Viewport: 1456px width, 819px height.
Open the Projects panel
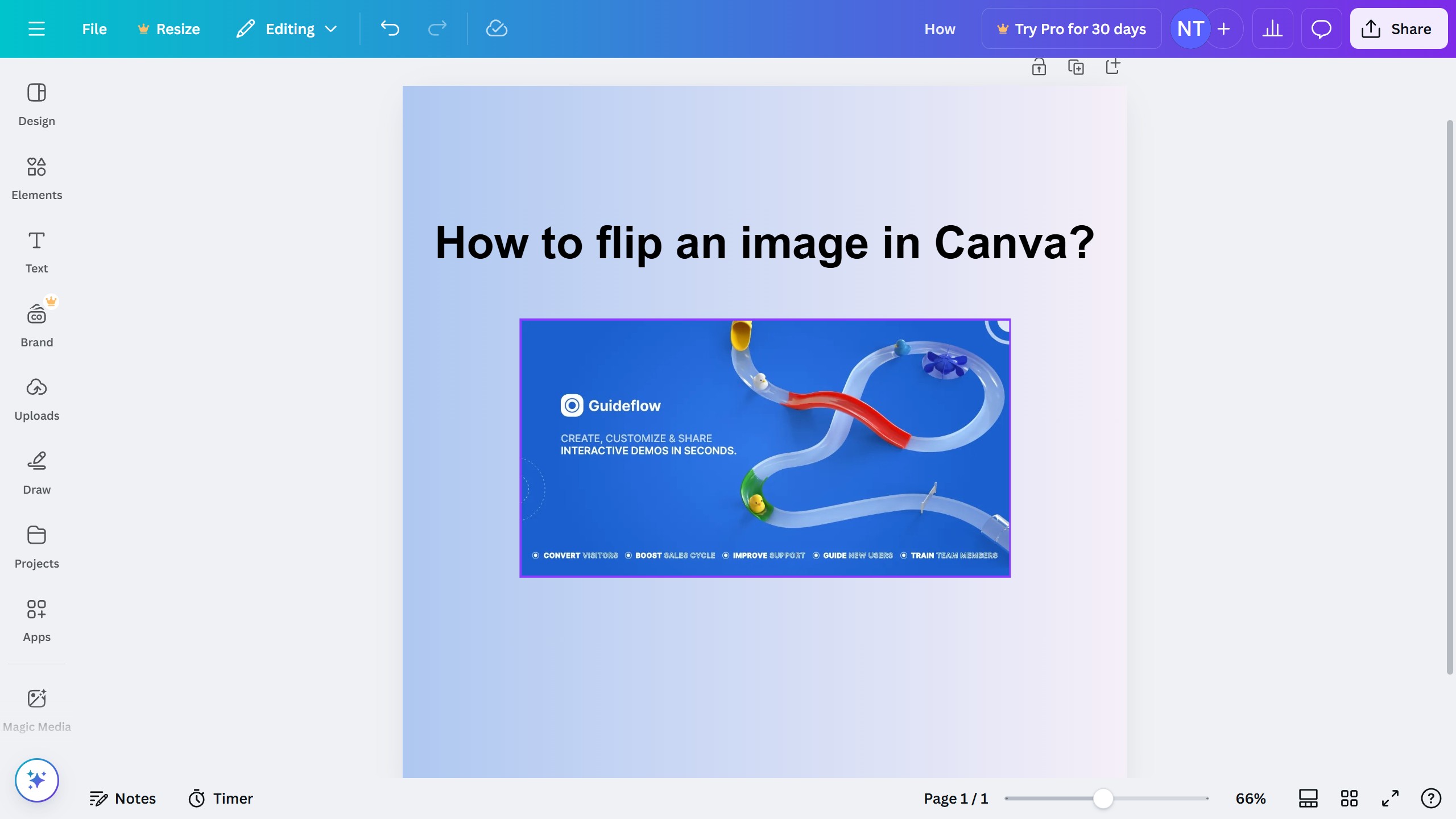(x=36, y=545)
